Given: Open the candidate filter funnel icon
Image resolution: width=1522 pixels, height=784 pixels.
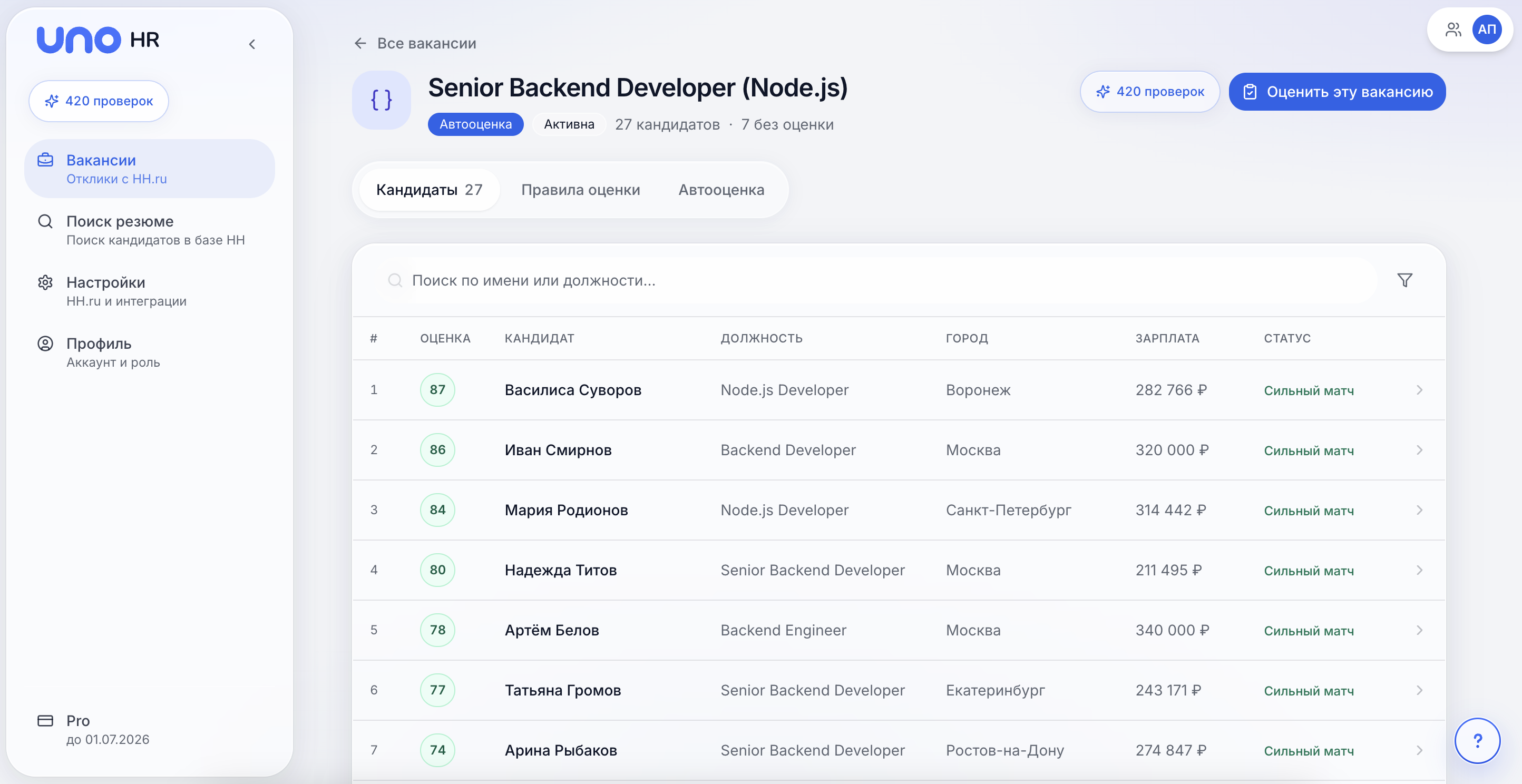Looking at the screenshot, I should pyautogui.click(x=1404, y=280).
